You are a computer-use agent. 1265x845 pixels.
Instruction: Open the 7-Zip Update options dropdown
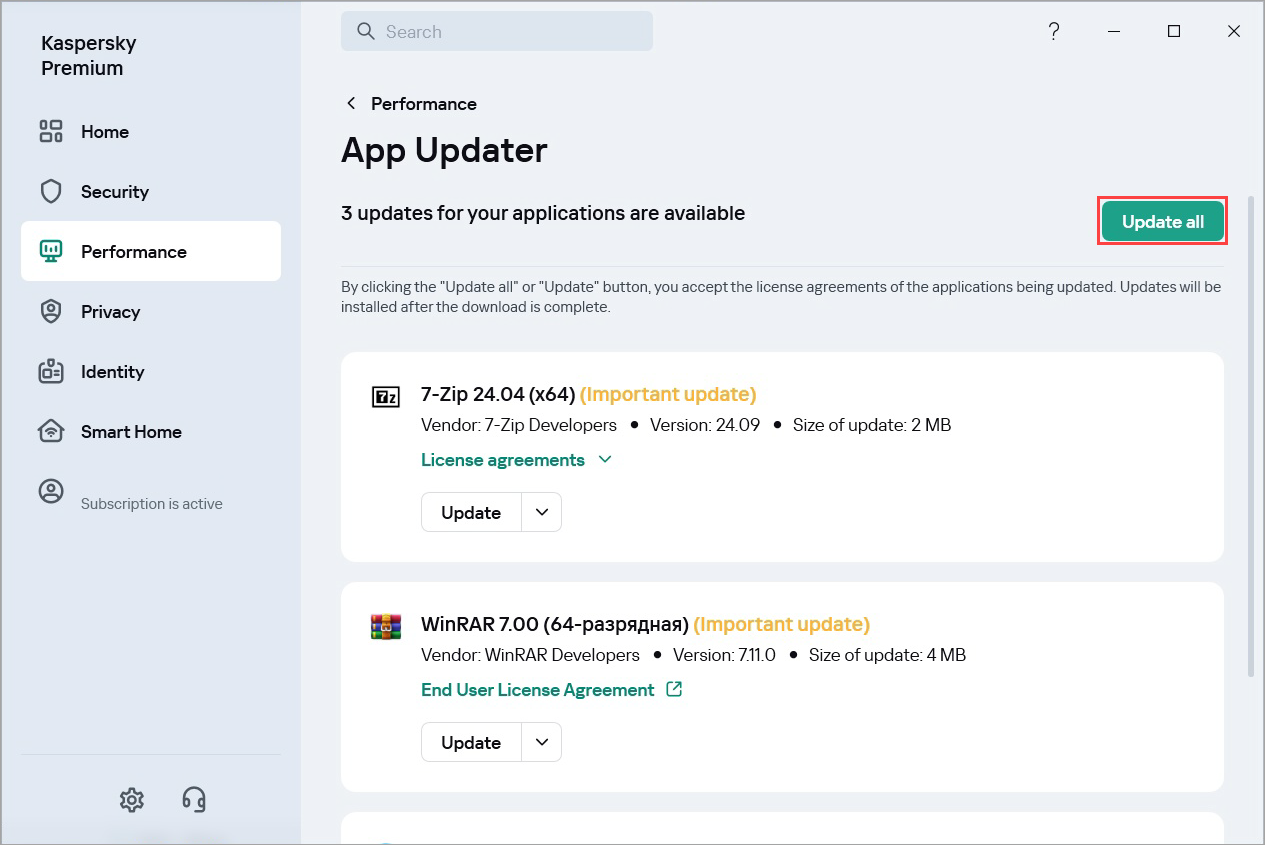coord(541,512)
